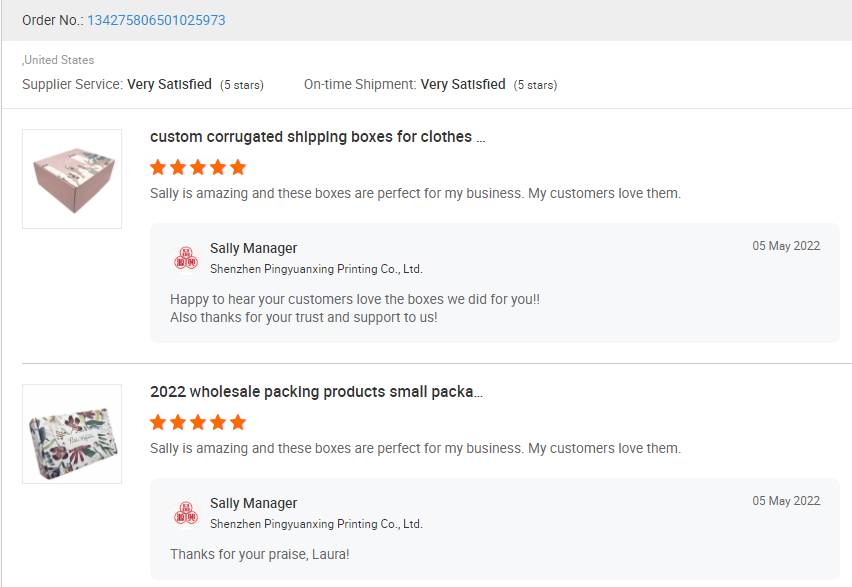Click first star under corrugated shipping boxes review
Image resolution: width=852 pixels, height=587 pixels.
click(158, 167)
